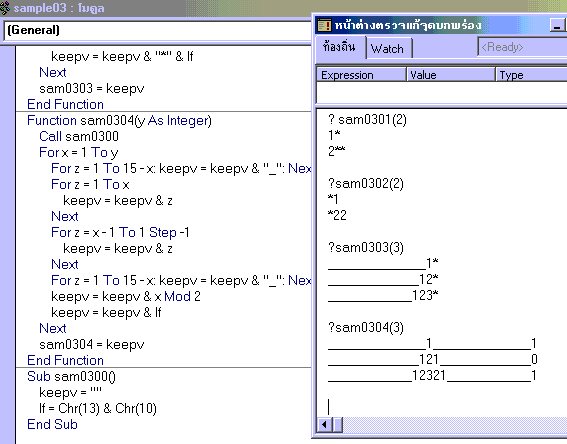
Task: Click the debug window title bar icon
Action: [x=324, y=25]
